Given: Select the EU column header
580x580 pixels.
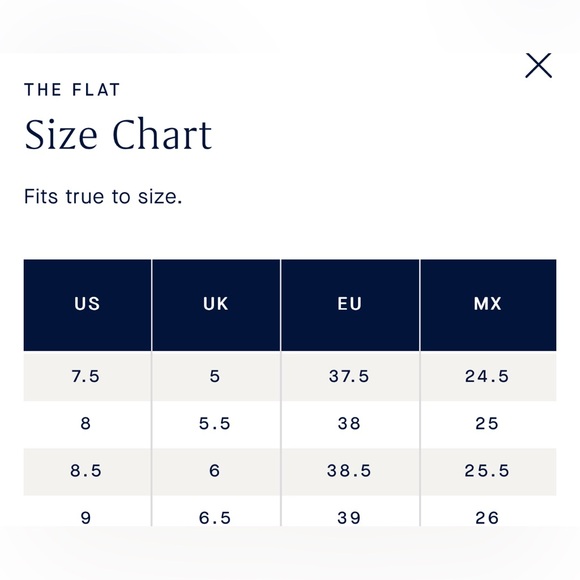Looking at the screenshot, I should [350, 305].
